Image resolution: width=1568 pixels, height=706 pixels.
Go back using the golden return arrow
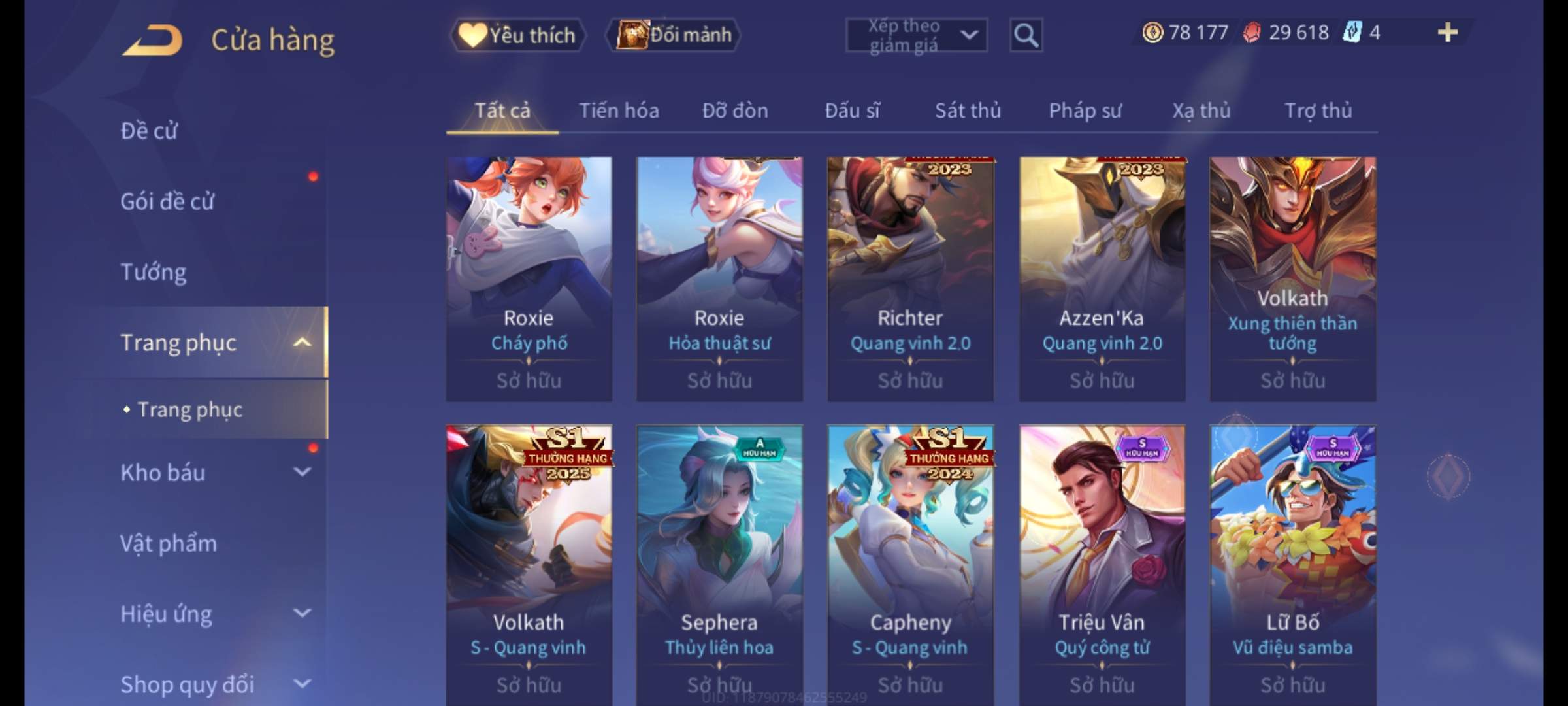[152, 40]
